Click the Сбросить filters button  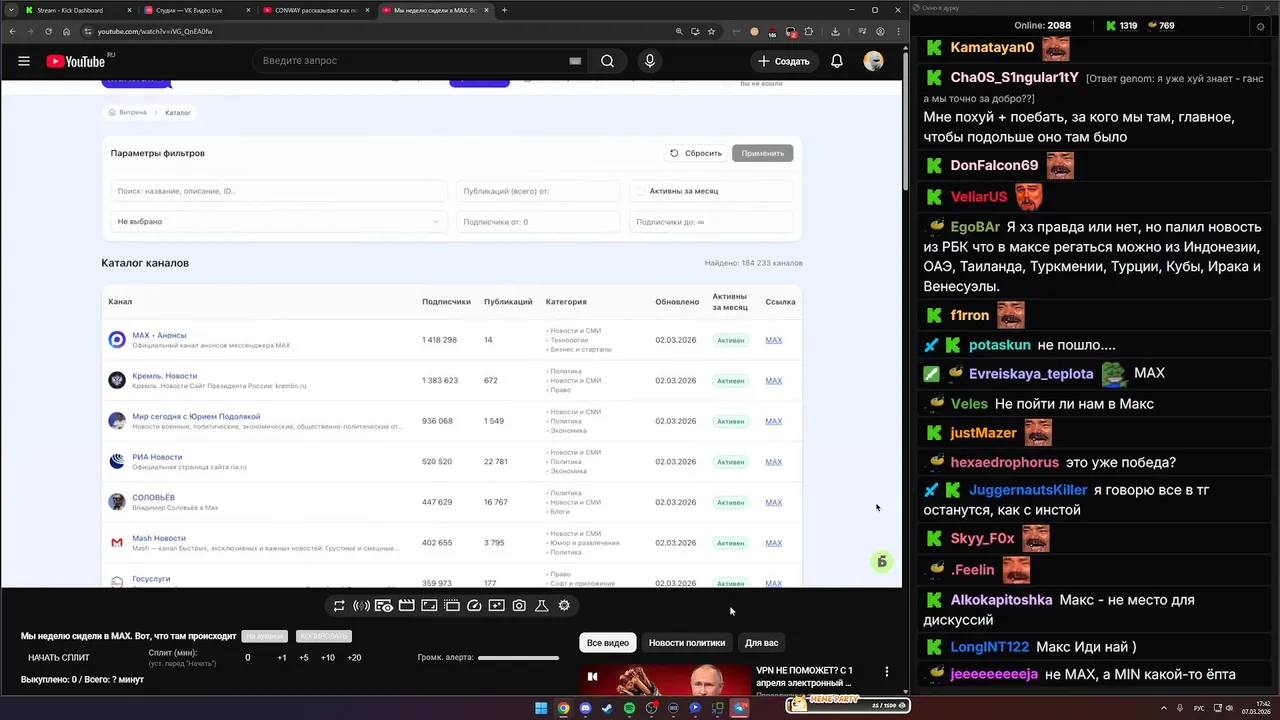(696, 153)
